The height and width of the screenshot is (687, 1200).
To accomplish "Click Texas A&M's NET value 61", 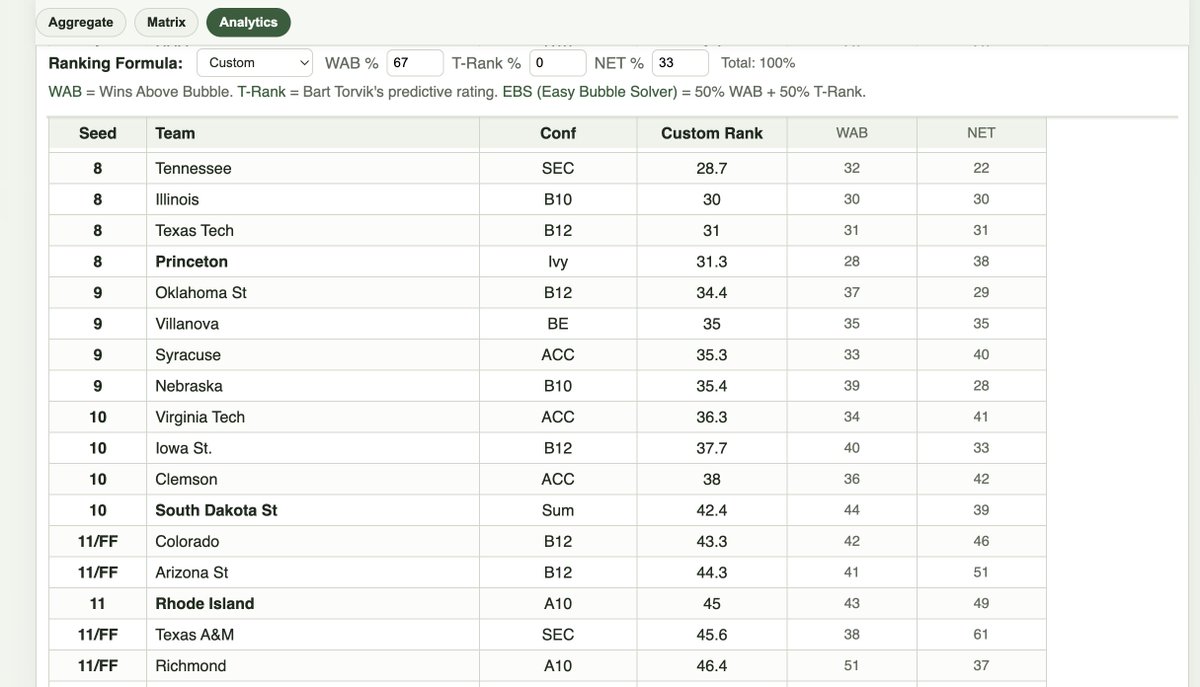I will 981,633.
